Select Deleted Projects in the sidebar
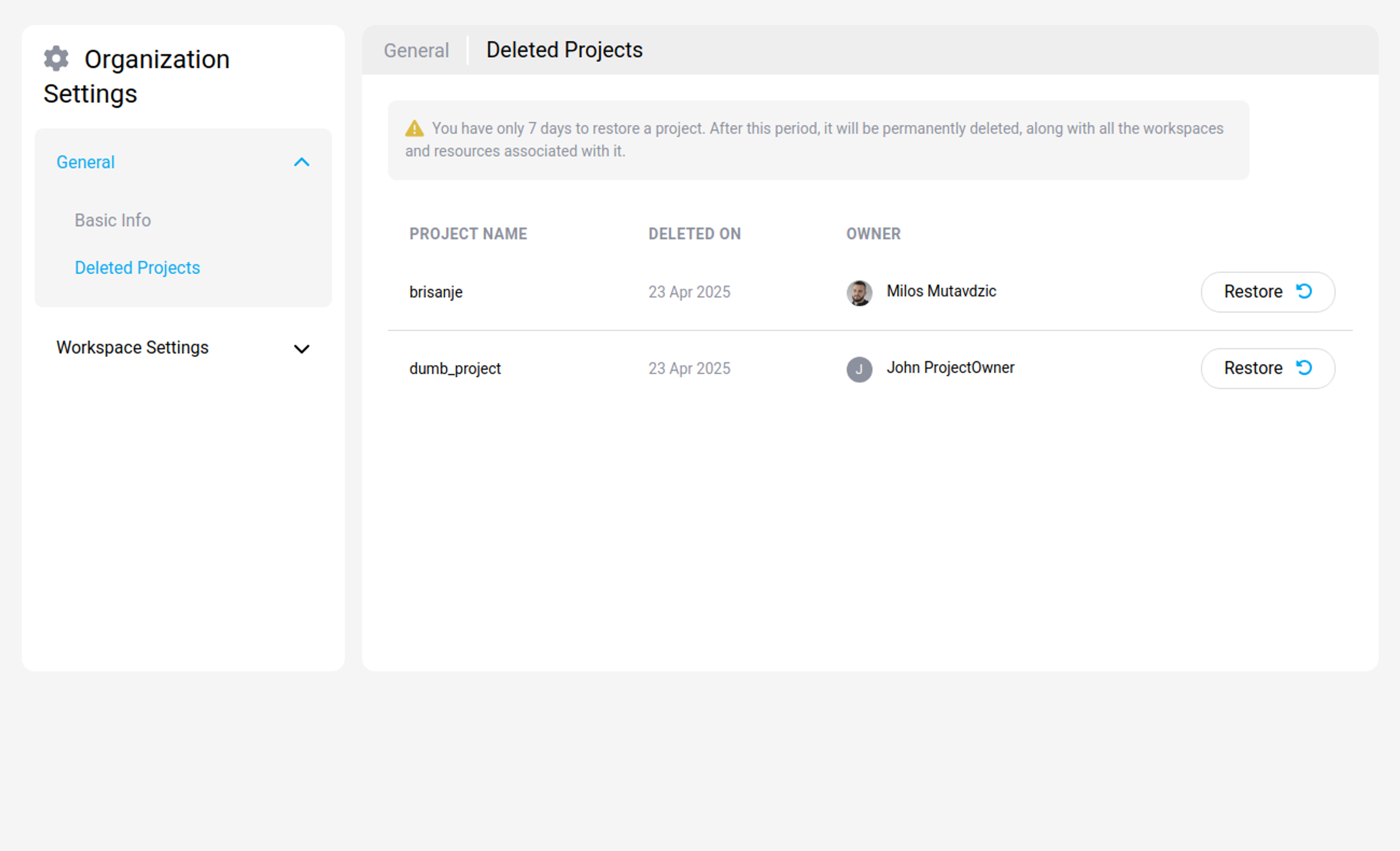Image resolution: width=1400 pixels, height=851 pixels. [x=138, y=267]
